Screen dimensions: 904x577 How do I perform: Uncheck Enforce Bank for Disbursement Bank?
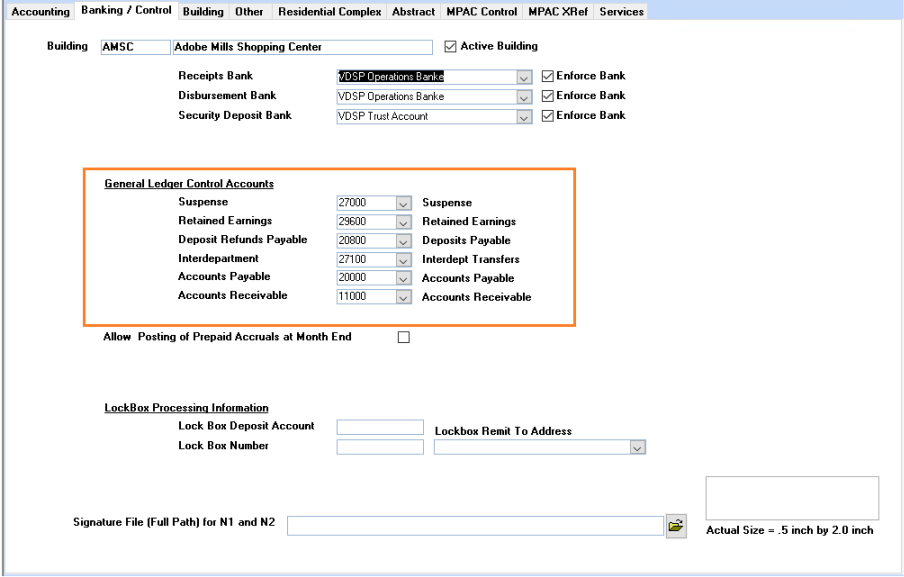click(x=548, y=96)
